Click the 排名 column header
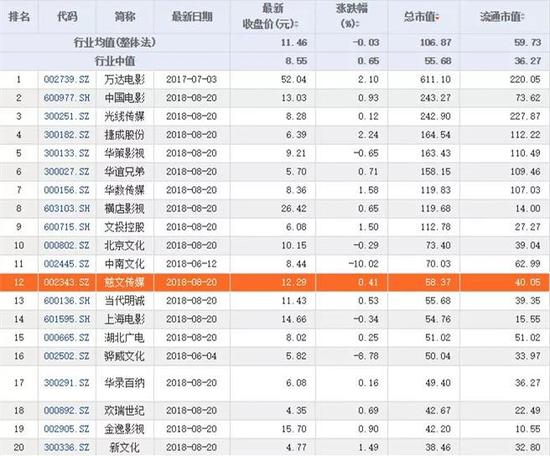Screen dimensions: 550x456 (19, 16)
